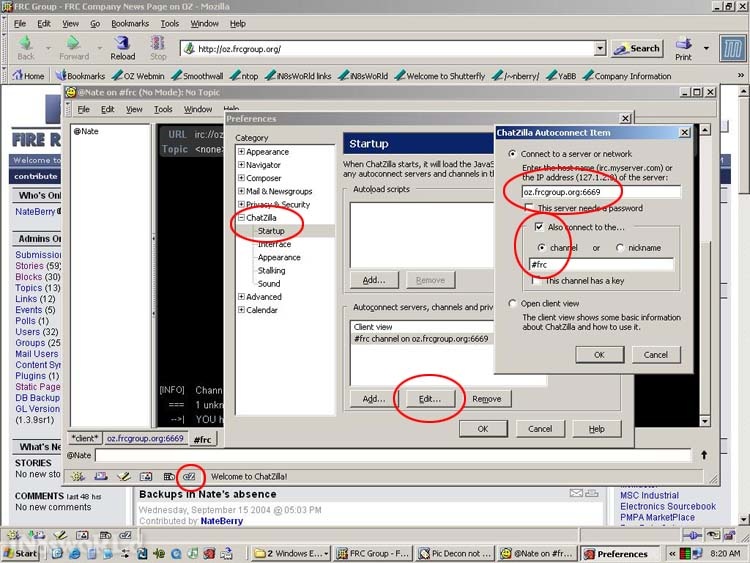Open ChatZilla window's View menu
750x563 pixels.
click(x=134, y=110)
